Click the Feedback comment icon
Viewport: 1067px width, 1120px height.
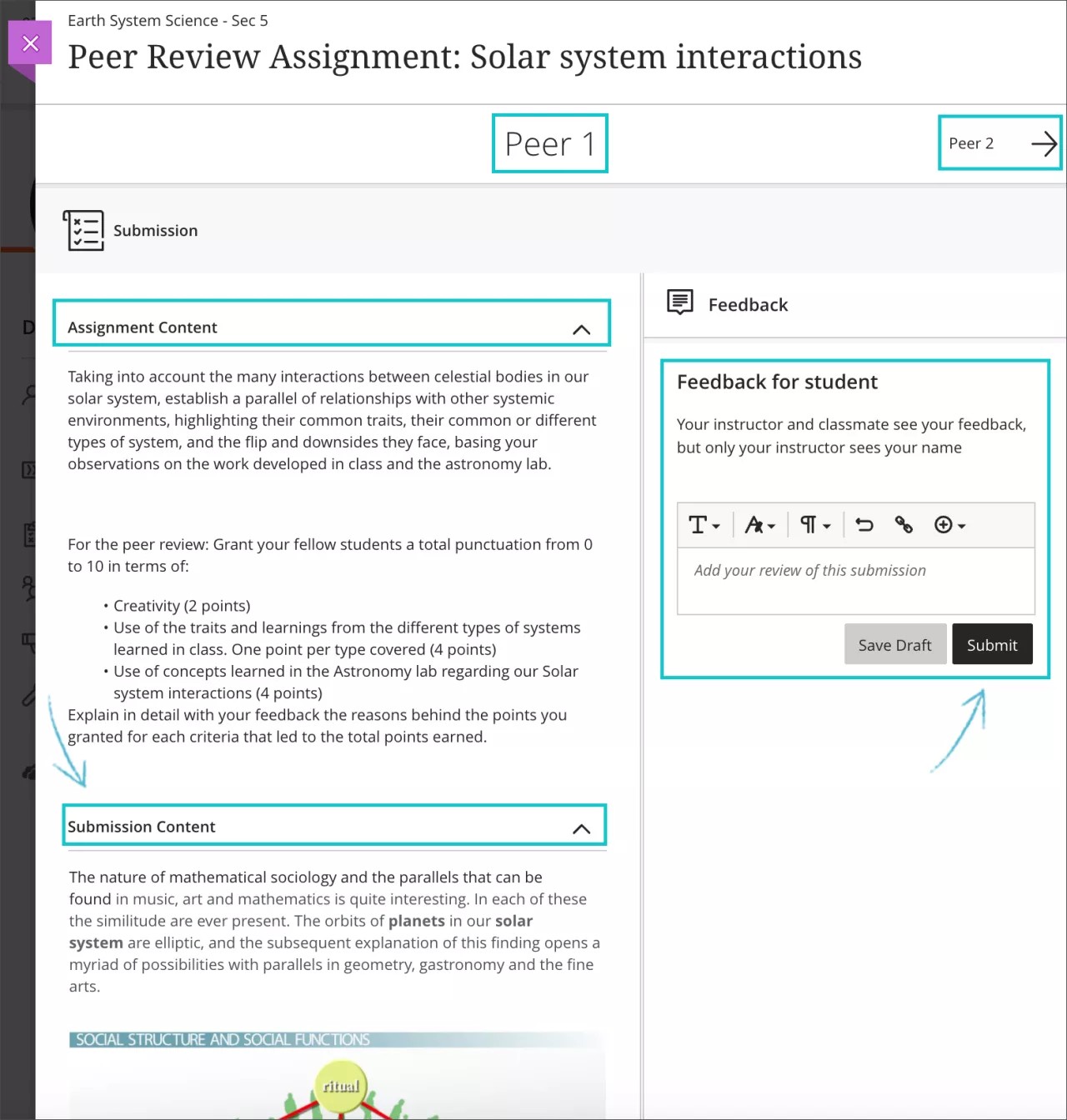[680, 302]
